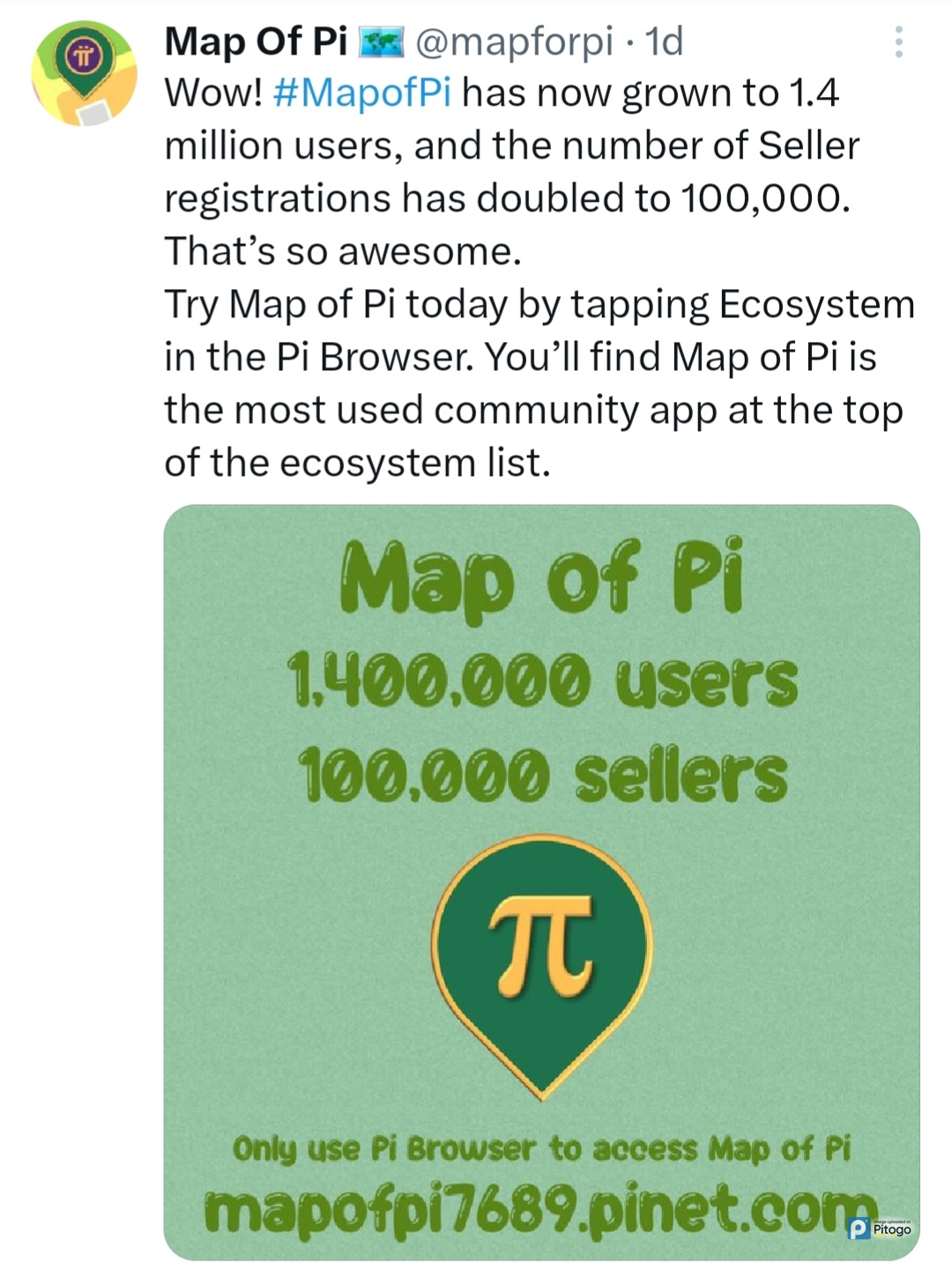Tap the "of the ecosystem list." line
The width and height of the screenshot is (952, 1277).
point(357,464)
